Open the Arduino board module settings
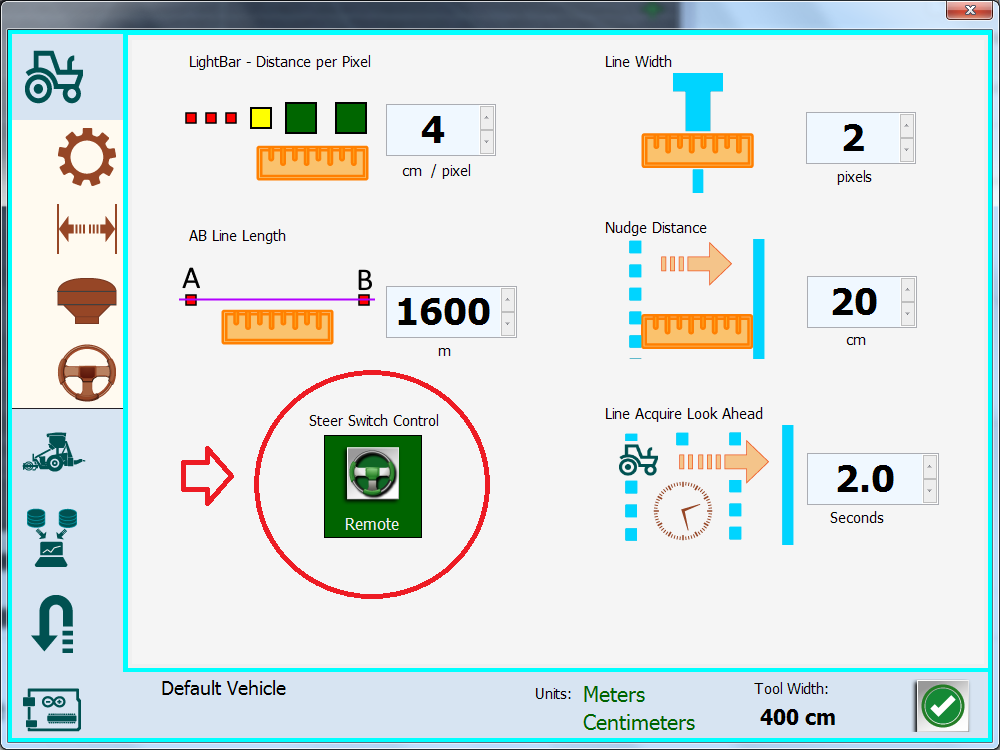The image size is (1000, 750). [x=54, y=708]
